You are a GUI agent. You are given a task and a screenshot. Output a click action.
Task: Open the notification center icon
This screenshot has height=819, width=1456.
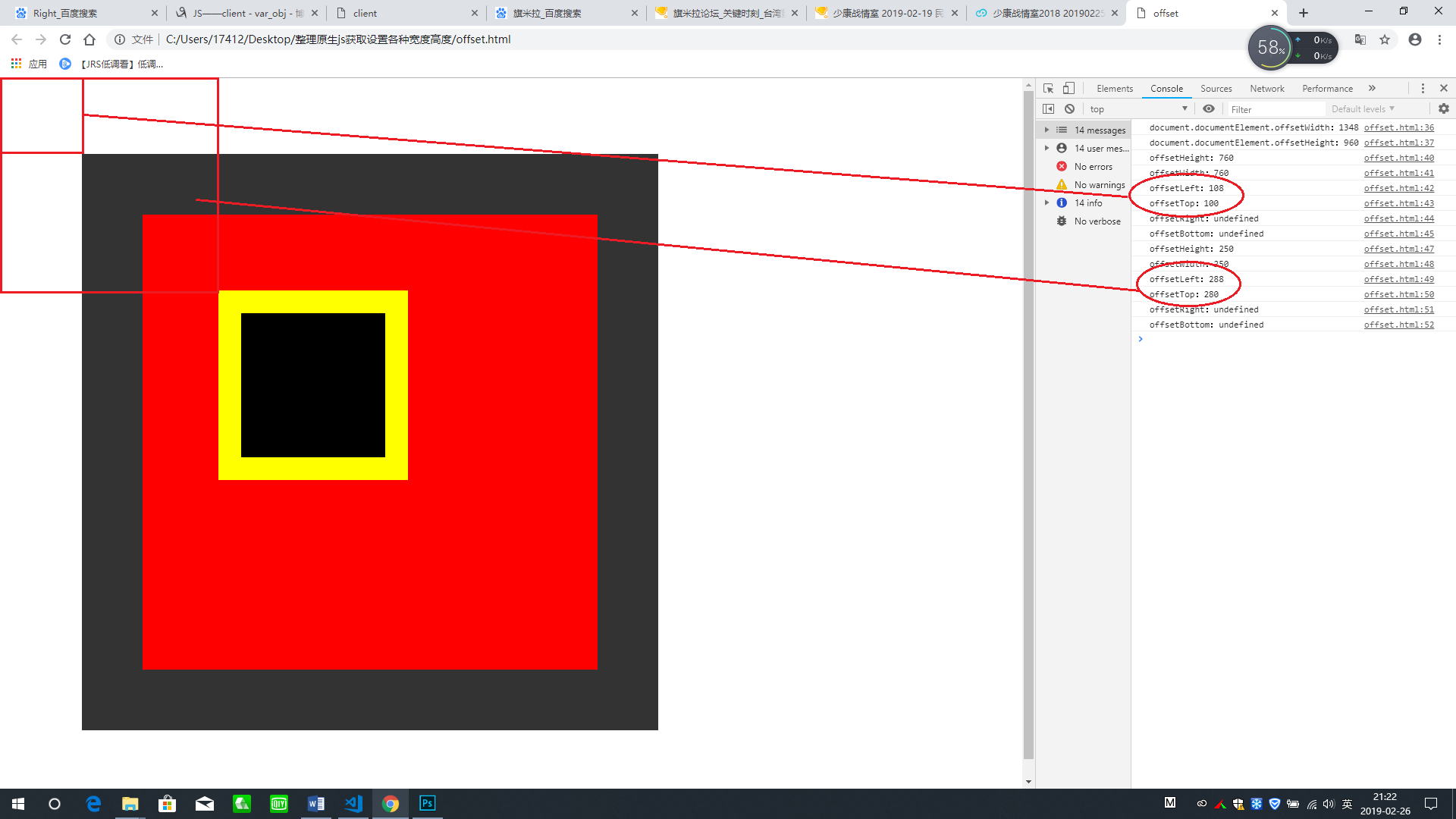point(1431,804)
